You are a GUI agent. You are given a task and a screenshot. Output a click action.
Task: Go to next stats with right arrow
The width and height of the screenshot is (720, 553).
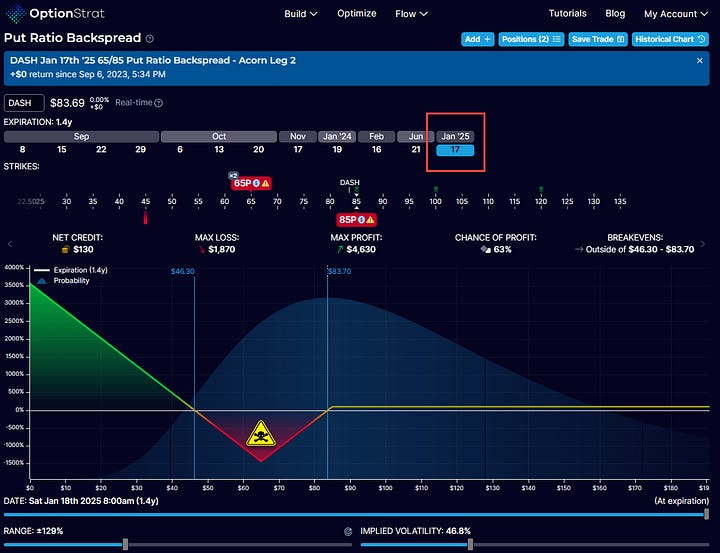coord(703,244)
